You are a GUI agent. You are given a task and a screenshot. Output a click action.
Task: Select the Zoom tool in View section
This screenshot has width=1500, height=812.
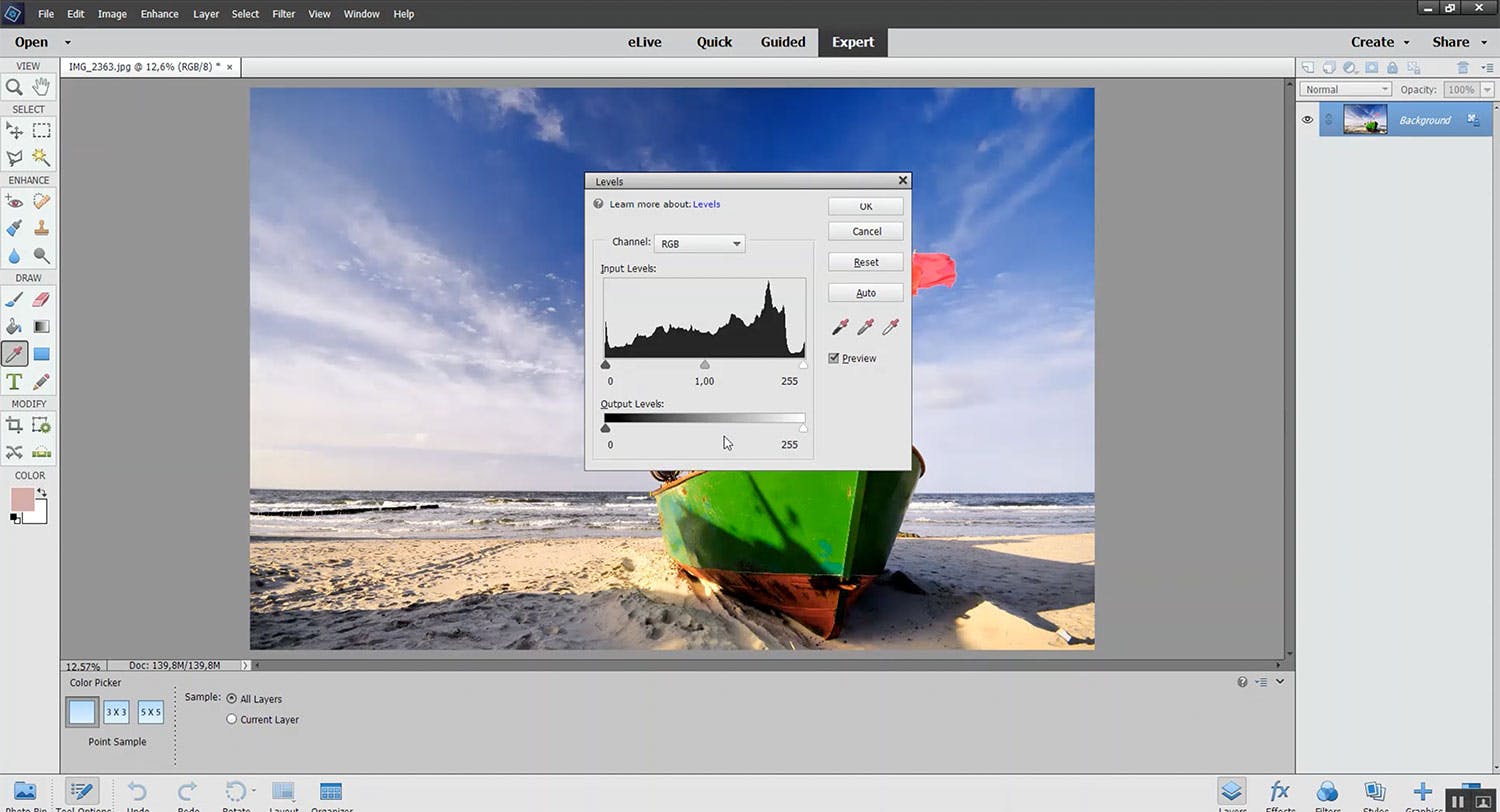coord(14,88)
